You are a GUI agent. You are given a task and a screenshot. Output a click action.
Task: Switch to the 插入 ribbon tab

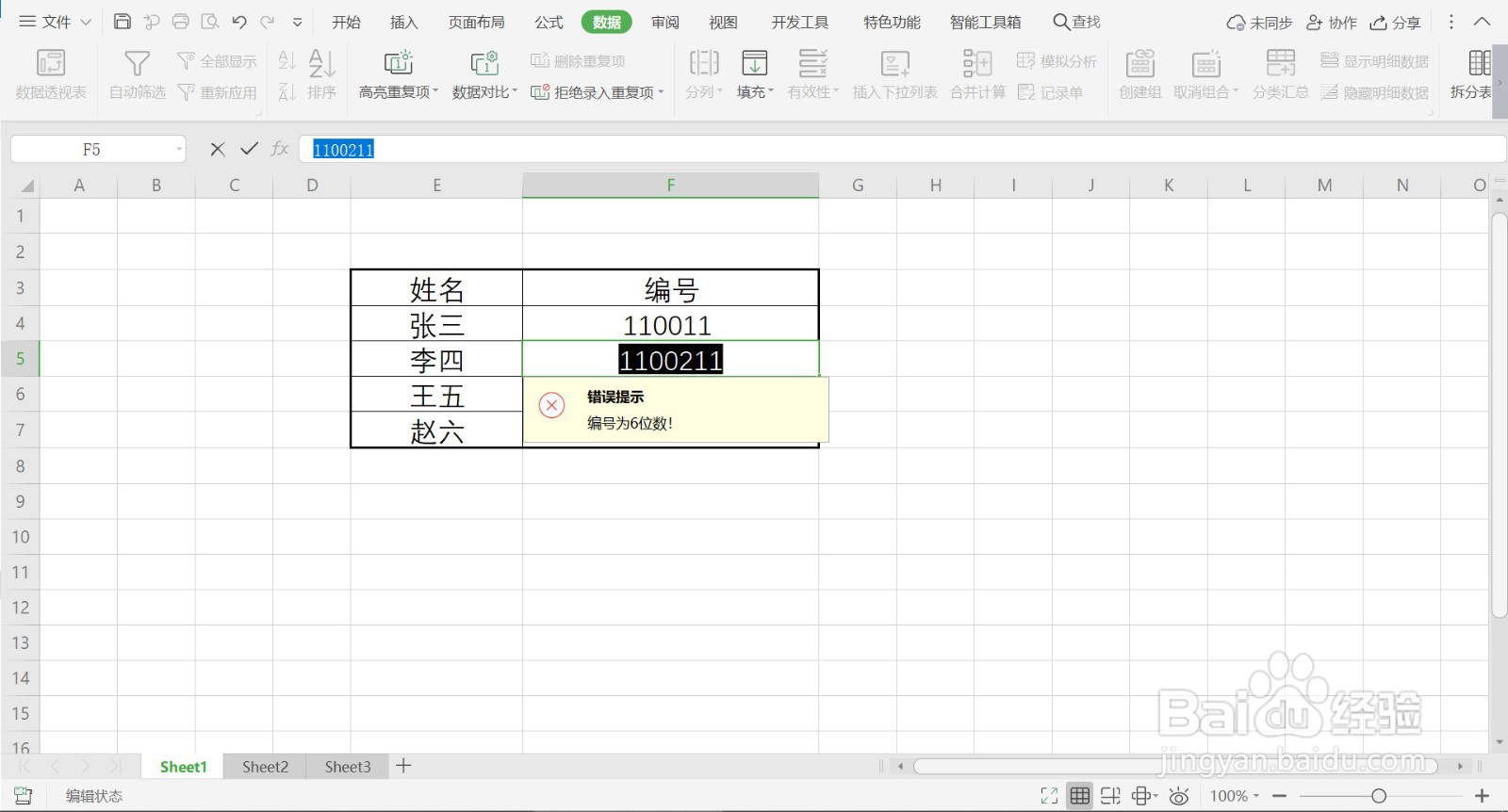(404, 22)
